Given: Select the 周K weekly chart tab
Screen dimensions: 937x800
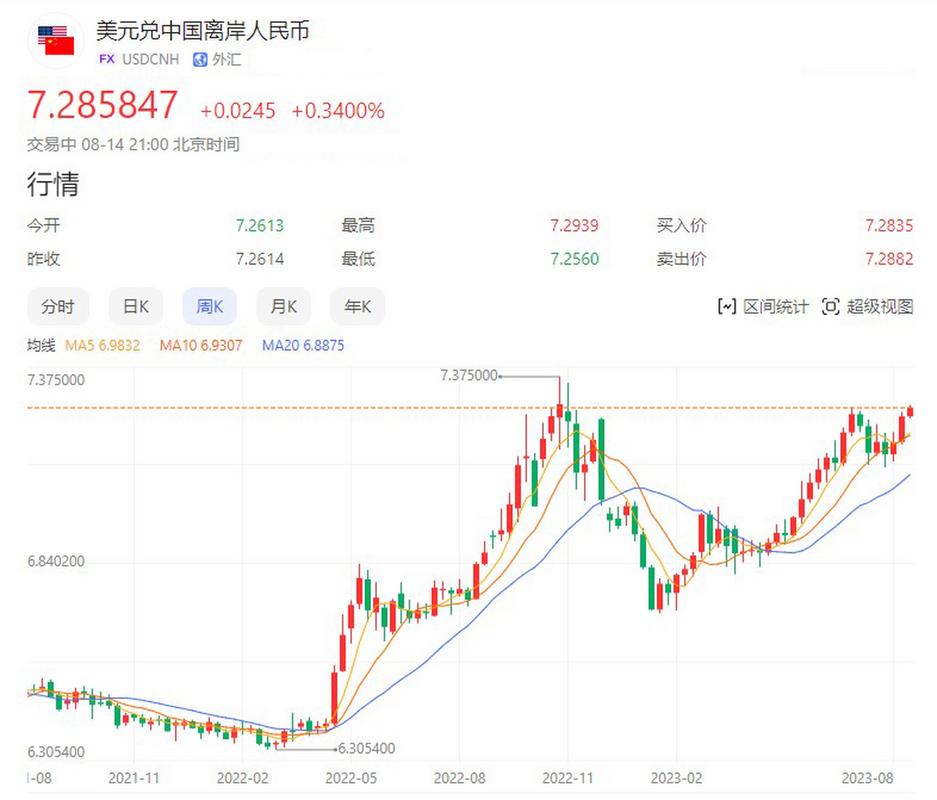Looking at the screenshot, I should pyautogui.click(x=210, y=306).
